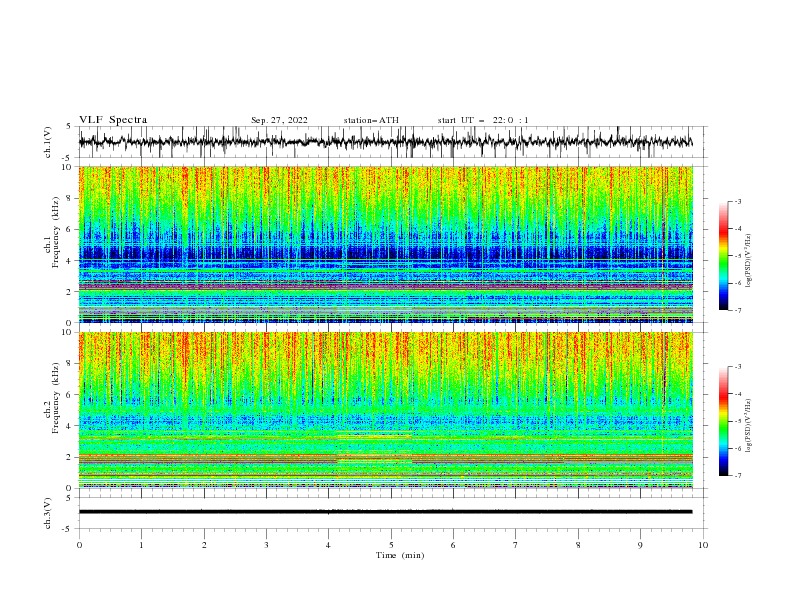The width and height of the screenshot is (792, 612).
Task: Click the ch.2 VLF spectrogram image
Action: pos(385,410)
